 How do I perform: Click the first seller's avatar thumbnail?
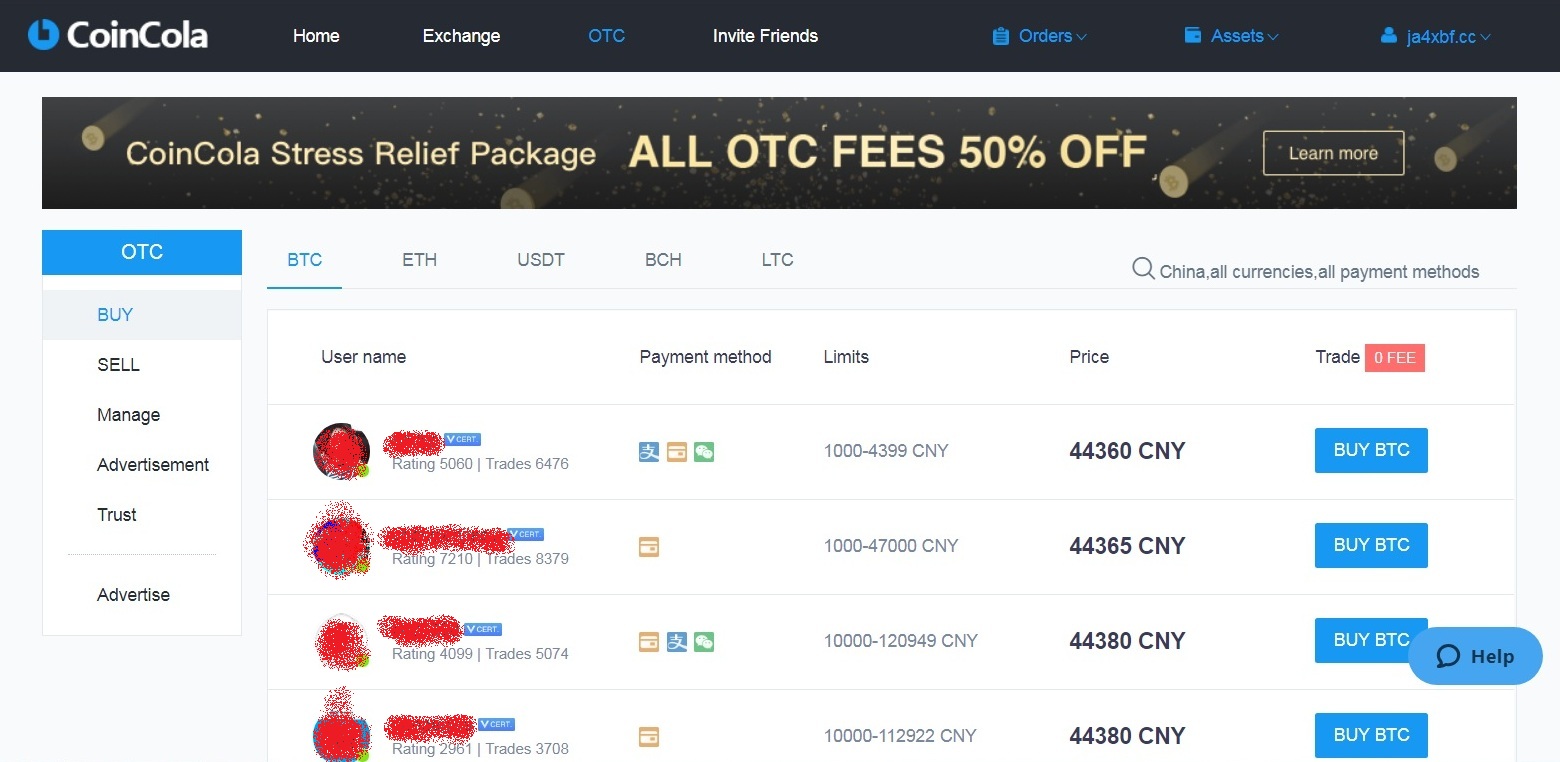coord(341,451)
